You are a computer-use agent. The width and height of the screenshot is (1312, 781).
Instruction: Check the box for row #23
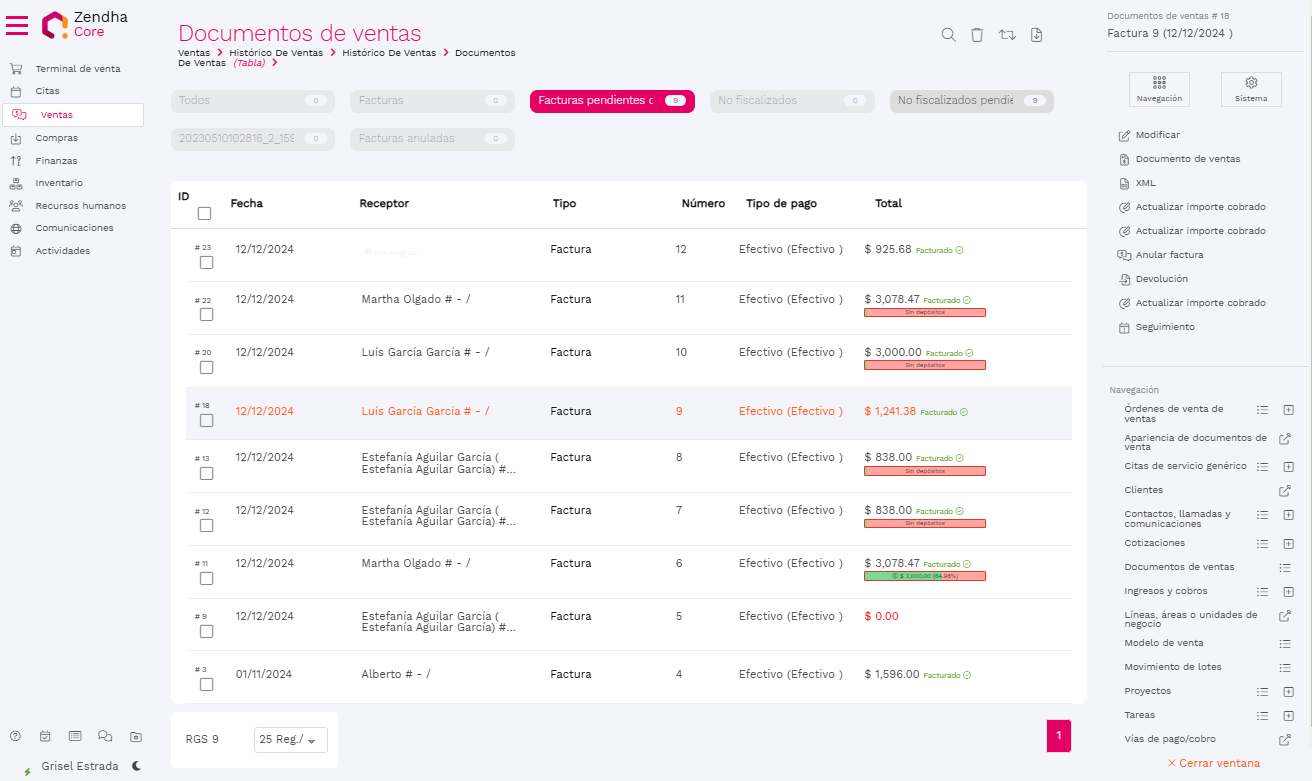tap(206, 262)
